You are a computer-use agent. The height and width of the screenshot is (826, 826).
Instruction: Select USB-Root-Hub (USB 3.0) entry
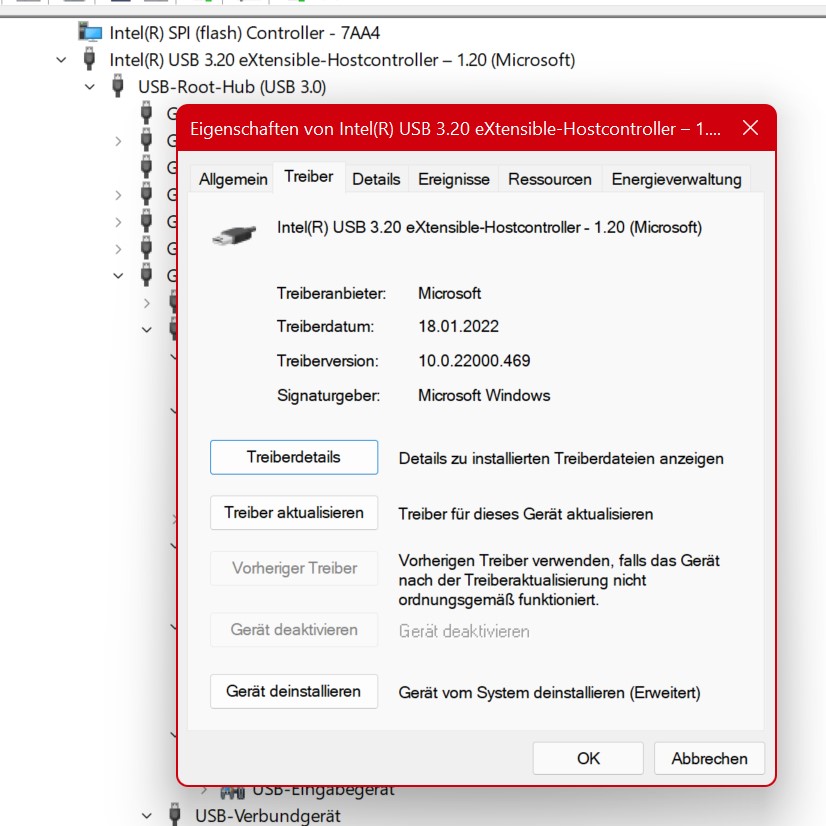[x=232, y=87]
